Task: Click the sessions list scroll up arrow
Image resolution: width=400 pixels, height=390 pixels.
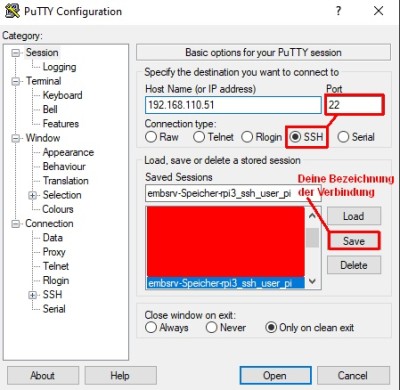Action: pos(312,216)
